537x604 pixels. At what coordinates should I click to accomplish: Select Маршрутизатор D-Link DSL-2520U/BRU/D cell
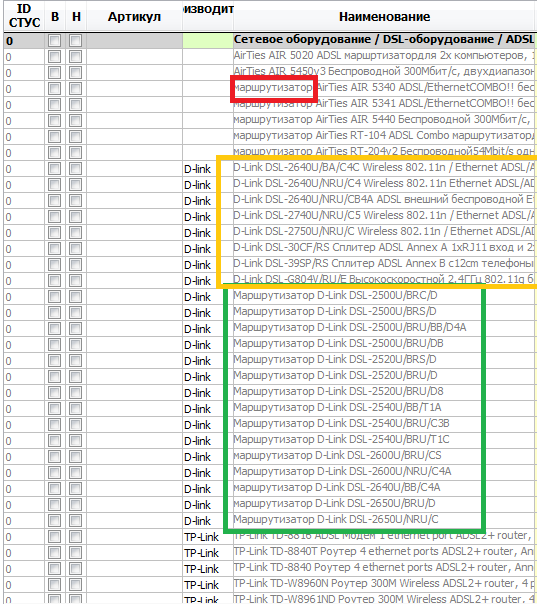pos(384,376)
